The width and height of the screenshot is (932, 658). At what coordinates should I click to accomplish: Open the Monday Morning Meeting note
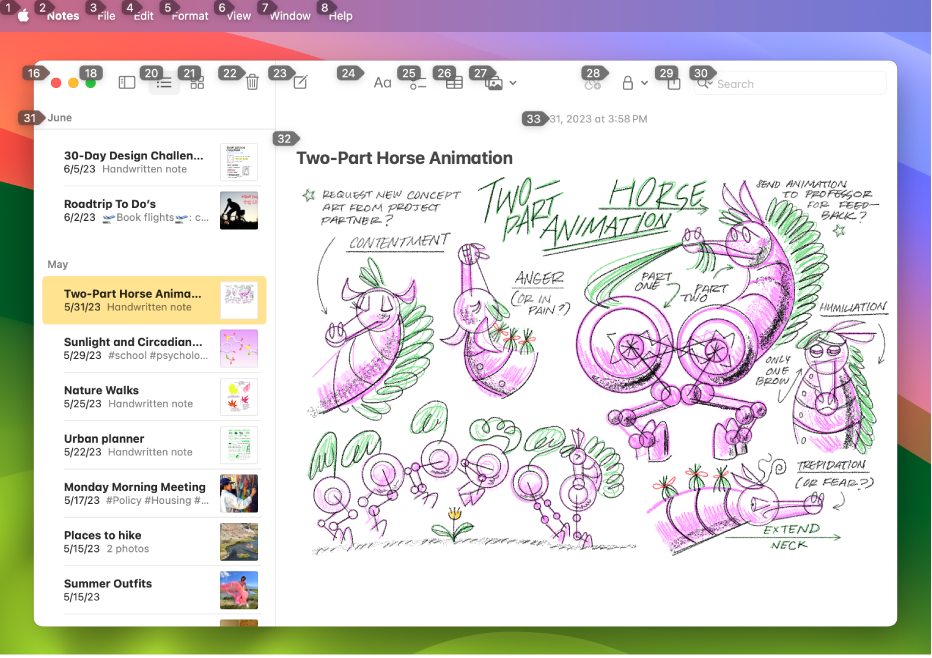pos(154,493)
